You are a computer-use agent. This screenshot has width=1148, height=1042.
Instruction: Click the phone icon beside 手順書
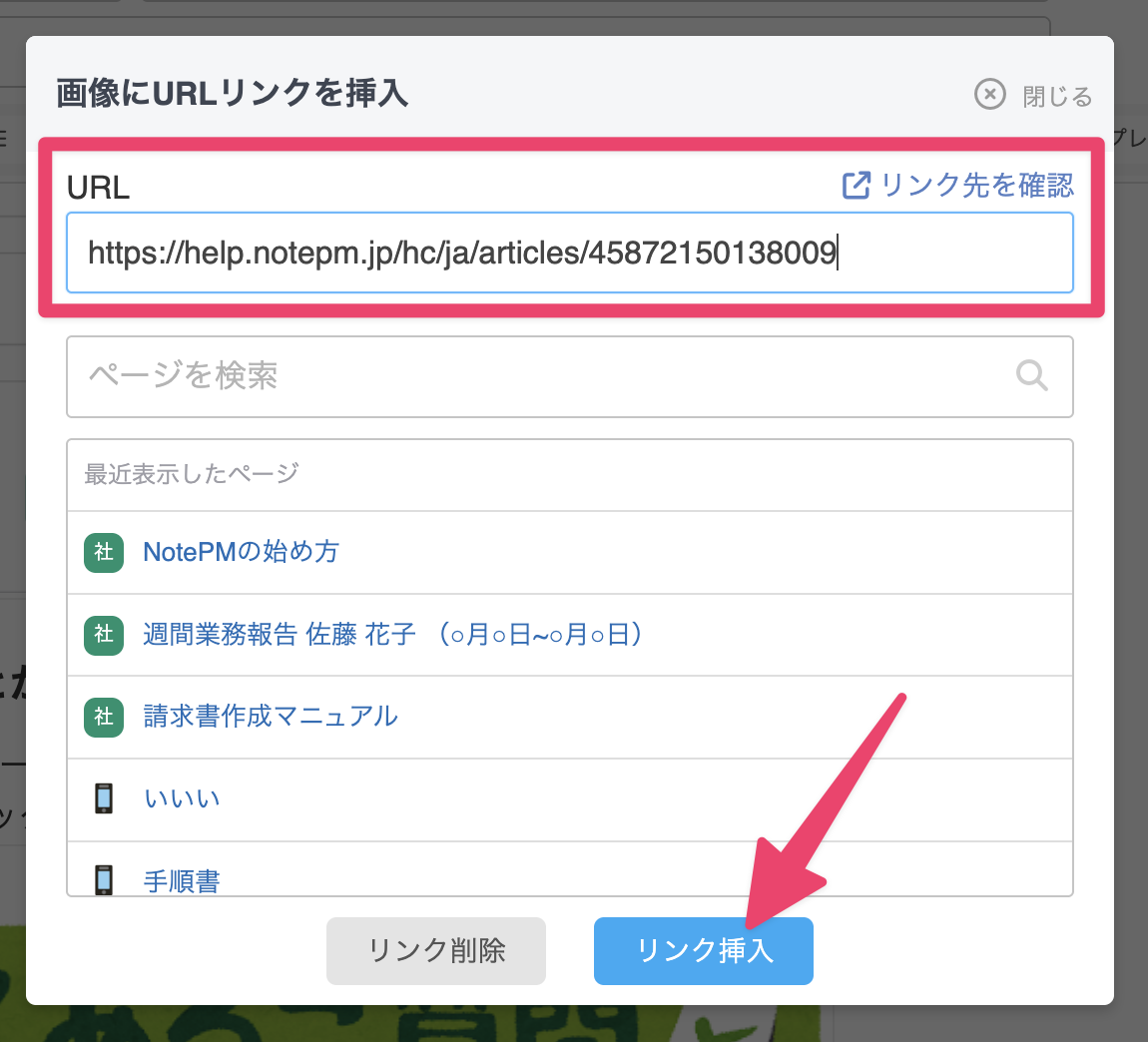click(x=104, y=880)
